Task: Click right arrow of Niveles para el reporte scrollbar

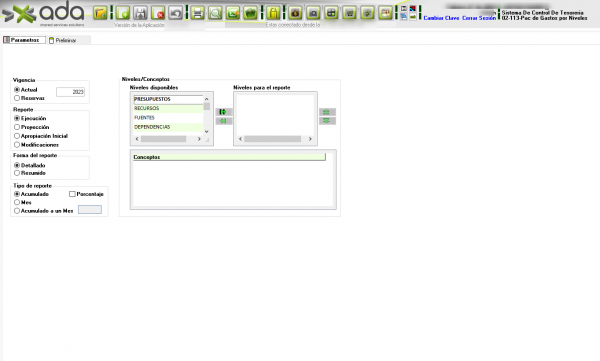Action: [310, 139]
